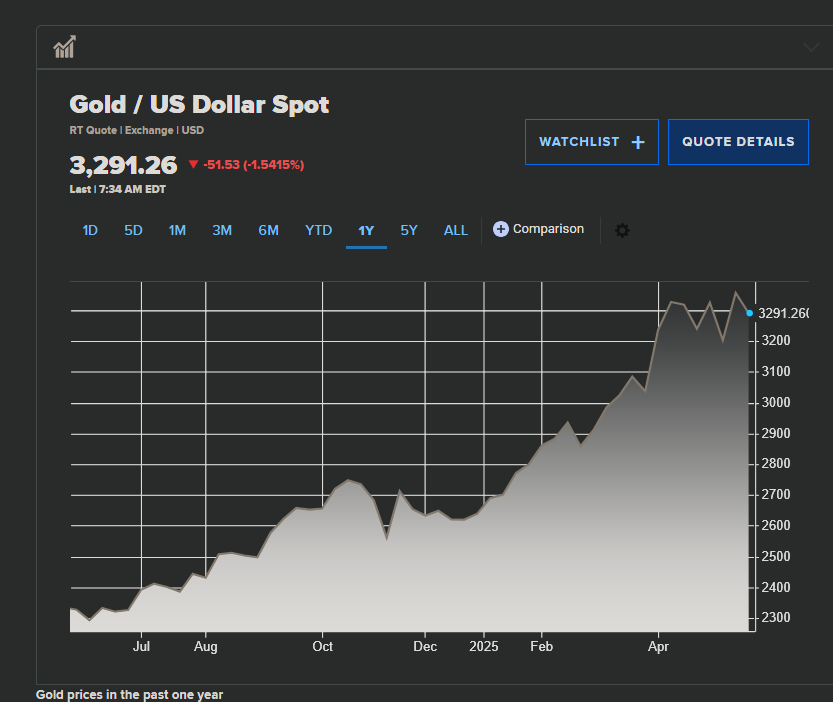Click the 3291.26 price axis label
The width and height of the screenshot is (833, 702).
click(x=783, y=313)
